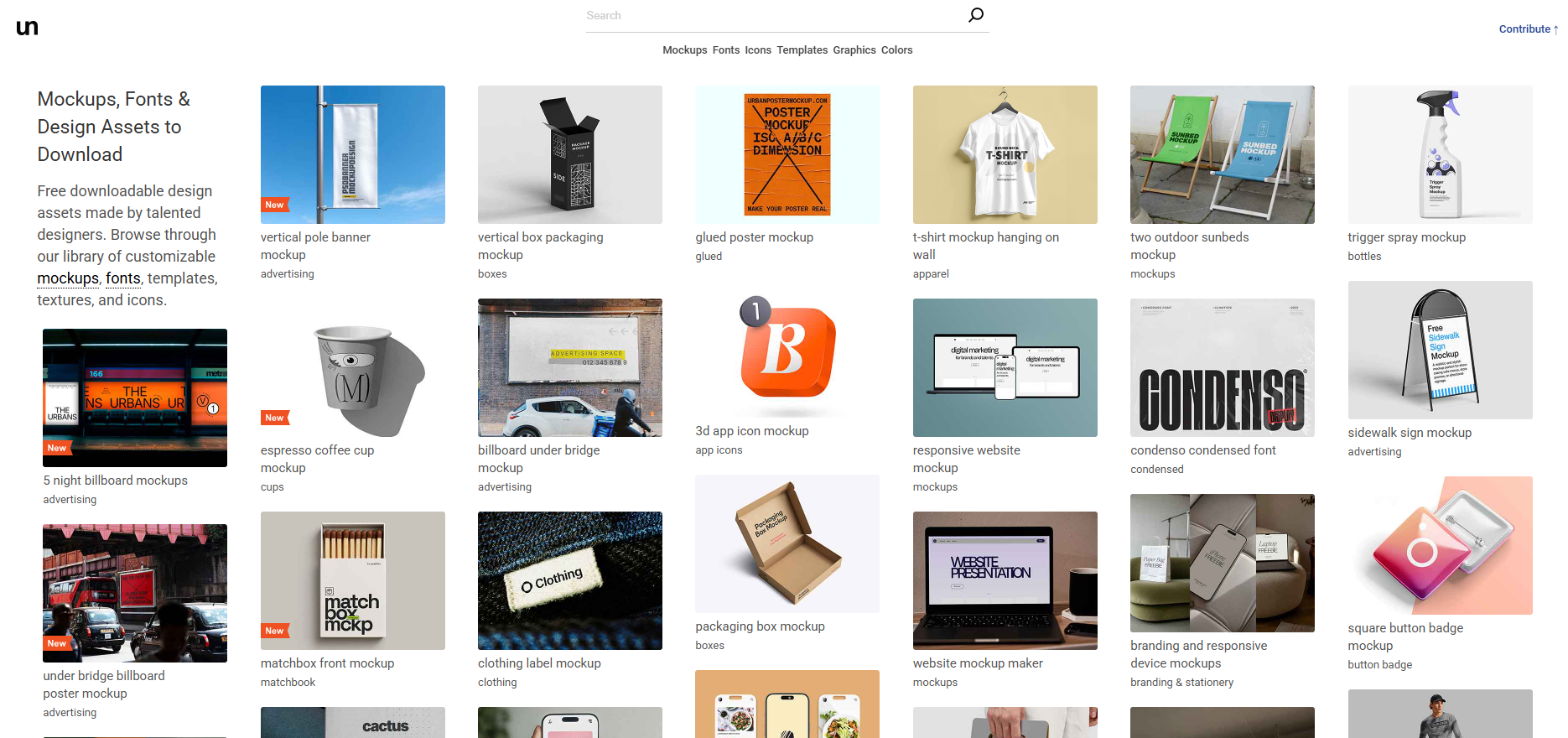Open the sidewalk sign mockup thumbnail
Screen dimensions: 1568x738
tap(1441, 350)
